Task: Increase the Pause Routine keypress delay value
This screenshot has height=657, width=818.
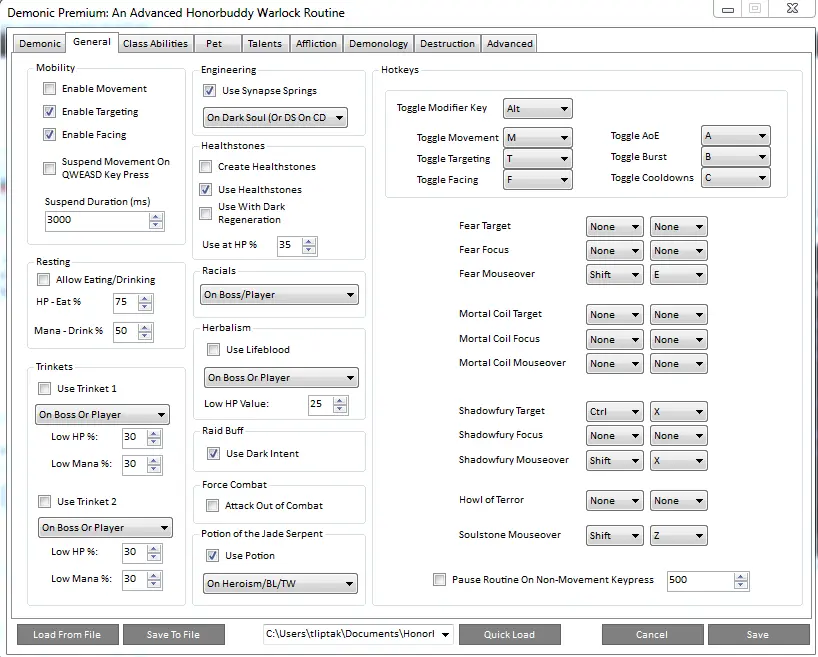Action: pos(741,577)
